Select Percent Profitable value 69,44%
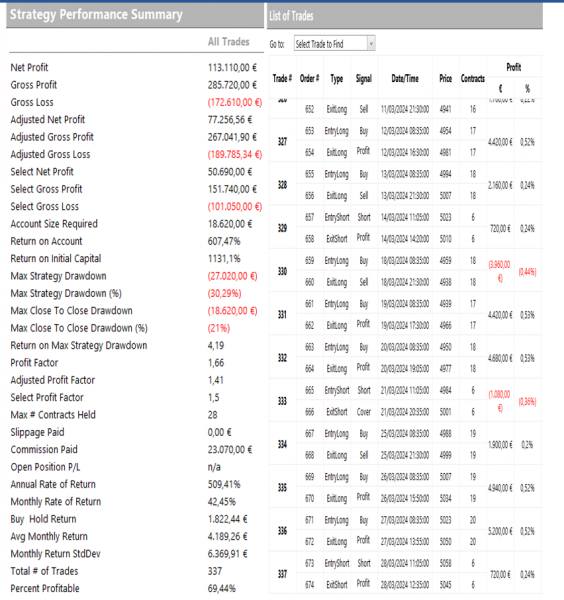The height and width of the screenshot is (600, 564). 222,589
